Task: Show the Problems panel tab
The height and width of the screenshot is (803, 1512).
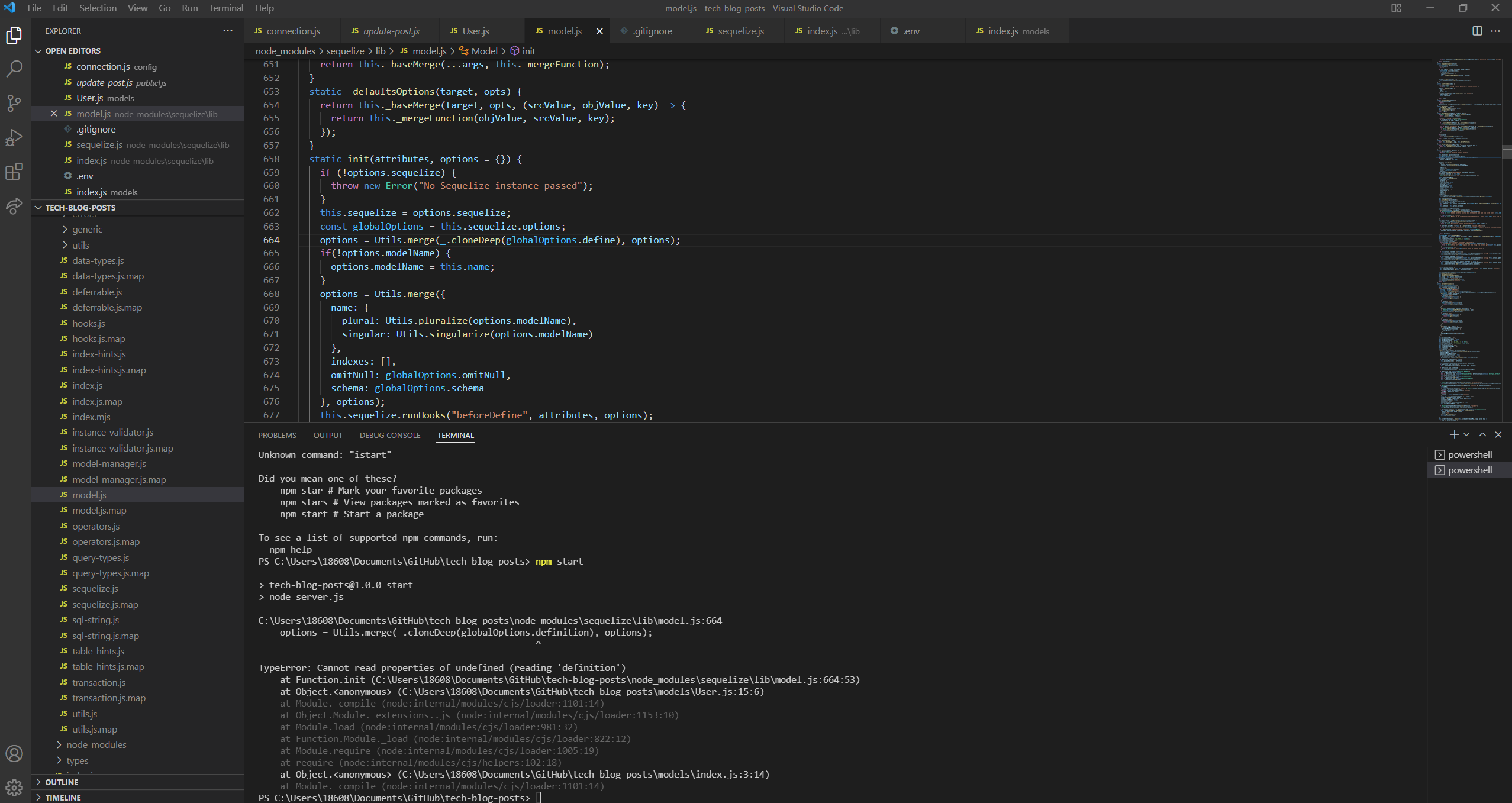Action: pos(277,435)
